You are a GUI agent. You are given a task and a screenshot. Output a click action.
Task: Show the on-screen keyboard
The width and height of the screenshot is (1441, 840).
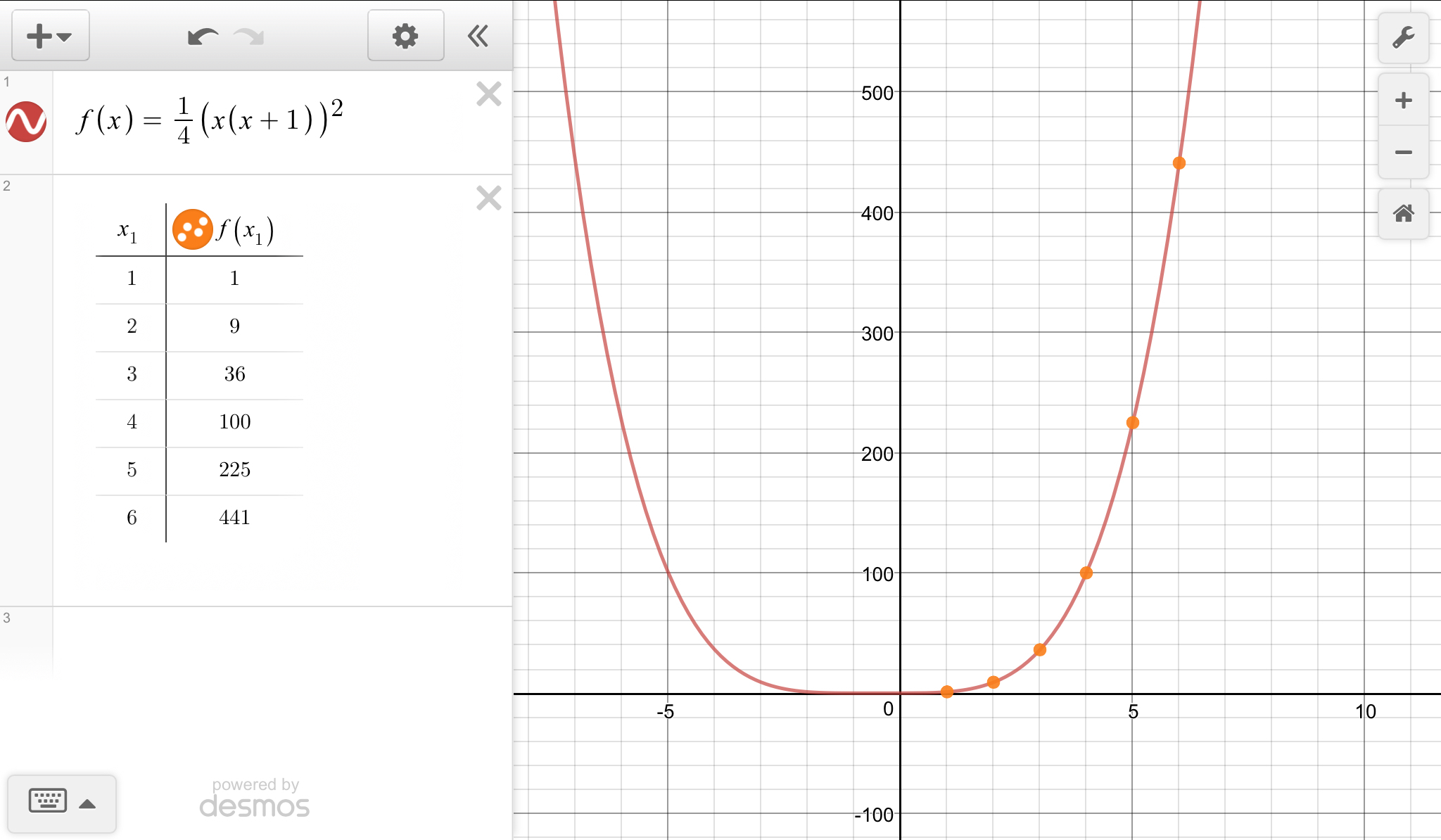[x=48, y=801]
